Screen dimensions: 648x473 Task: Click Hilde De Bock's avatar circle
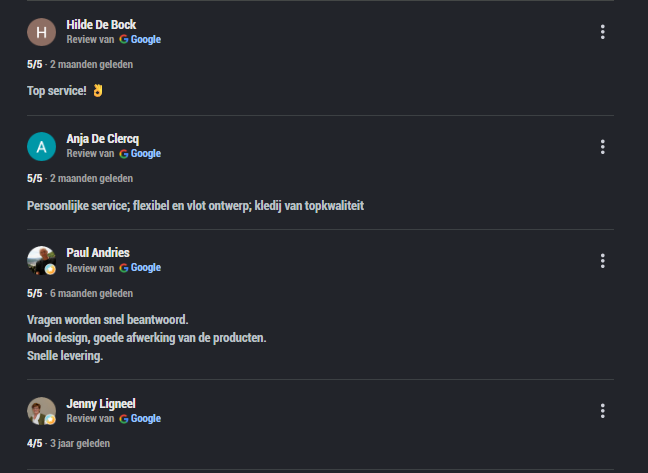tap(41, 32)
